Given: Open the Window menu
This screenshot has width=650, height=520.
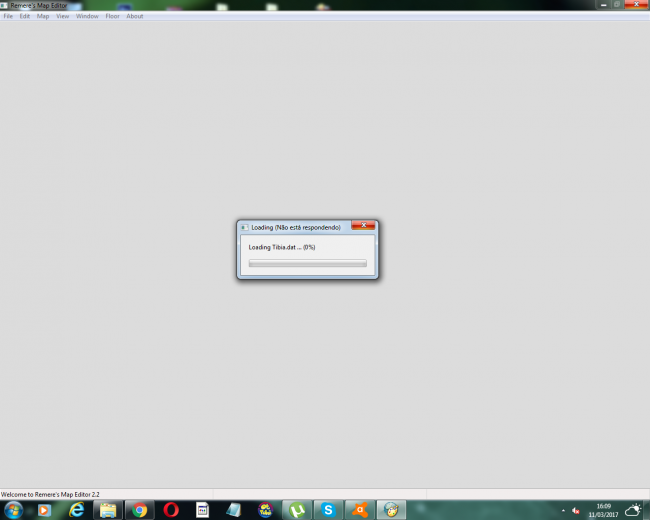Looking at the screenshot, I should [87, 16].
